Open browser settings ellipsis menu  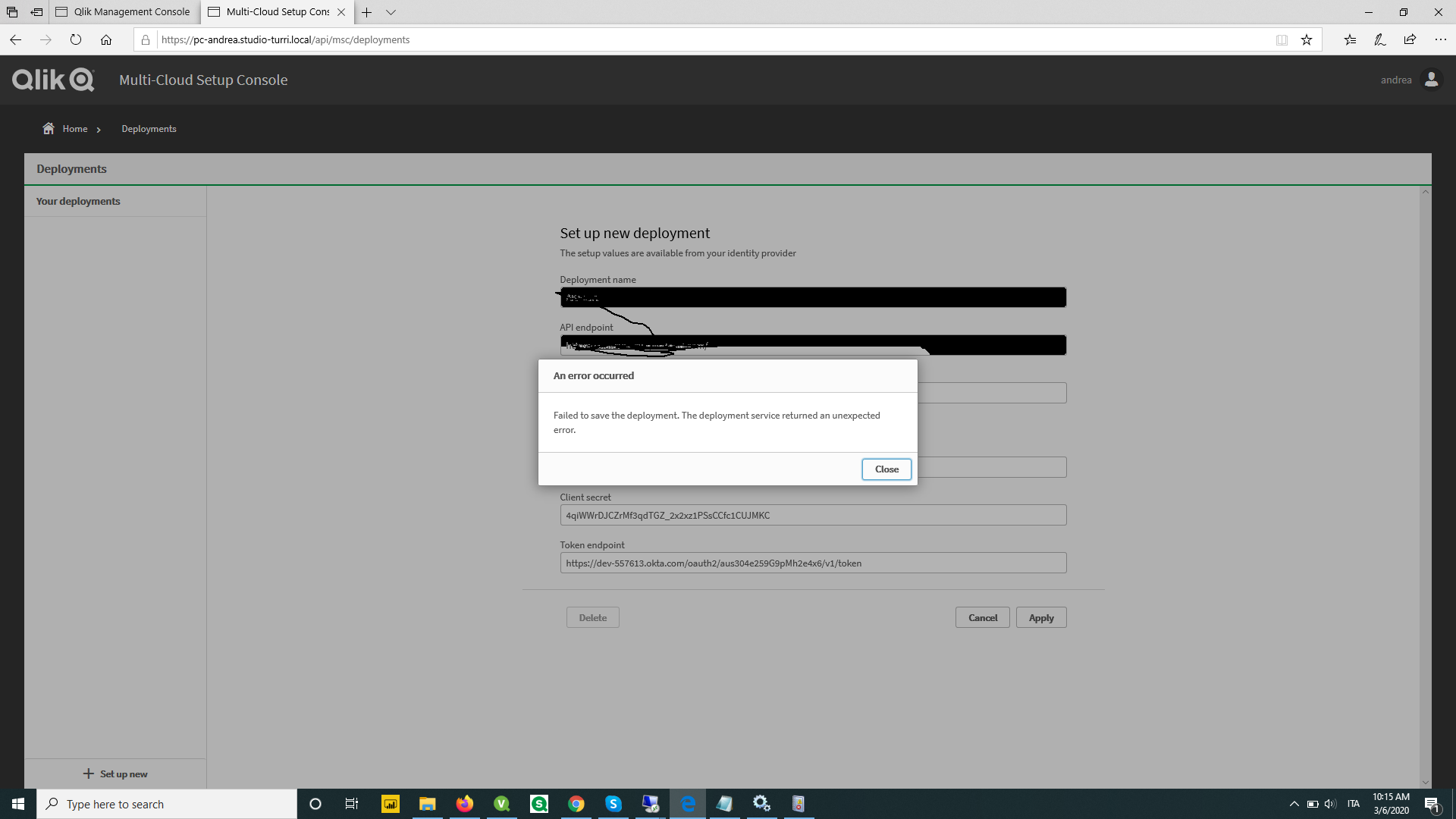[1440, 40]
